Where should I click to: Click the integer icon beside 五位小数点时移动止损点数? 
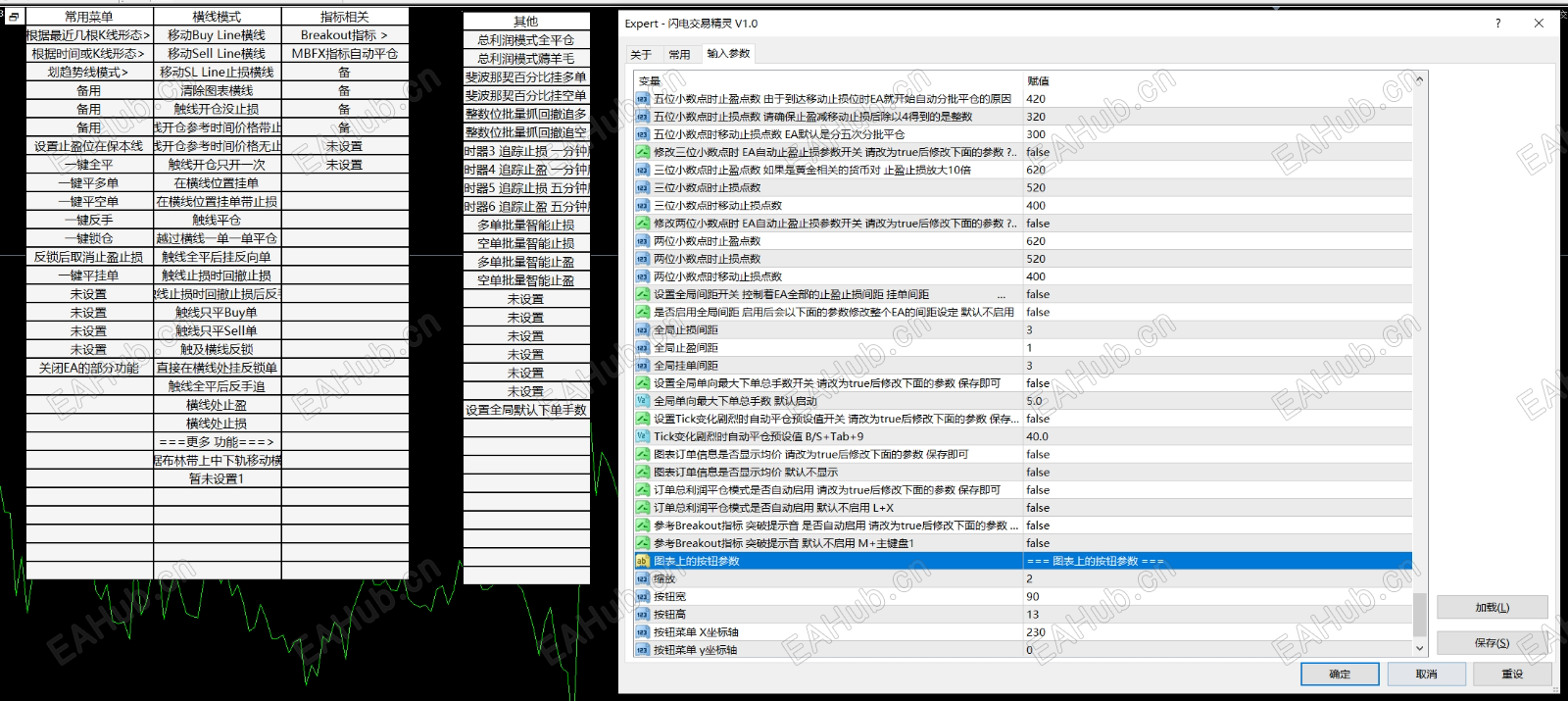click(643, 134)
